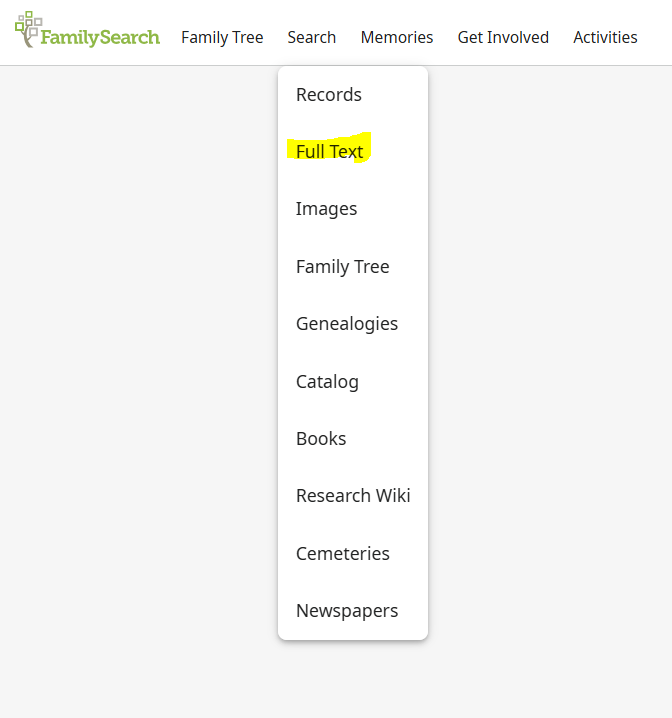Open the Get Involved navigation menu
Screen dimensions: 672x718
click(x=503, y=37)
